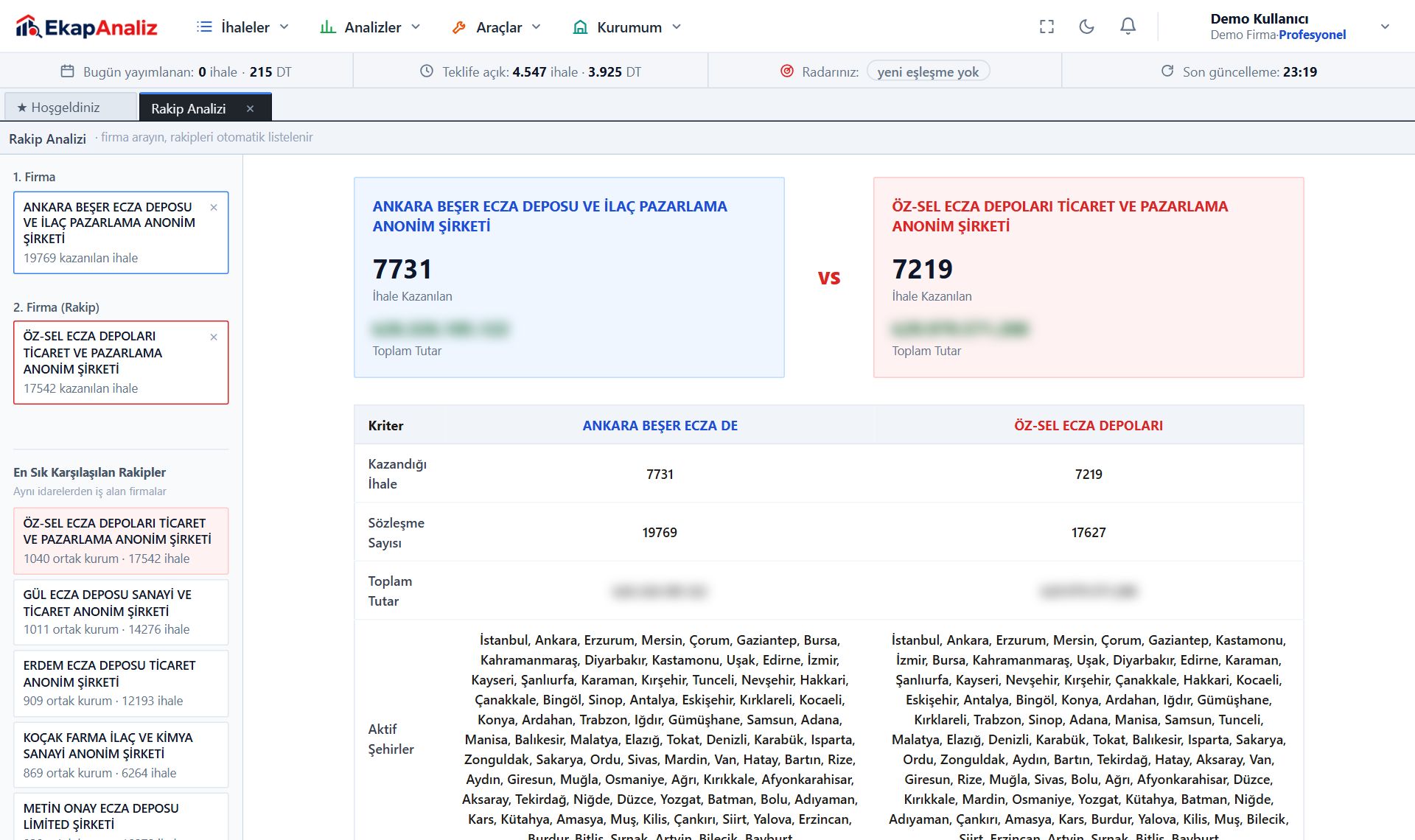The image size is (1415, 840).
Task: Select rival ERDEM ECZA DEPOSU TİCARET
Action: click(x=121, y=683)
